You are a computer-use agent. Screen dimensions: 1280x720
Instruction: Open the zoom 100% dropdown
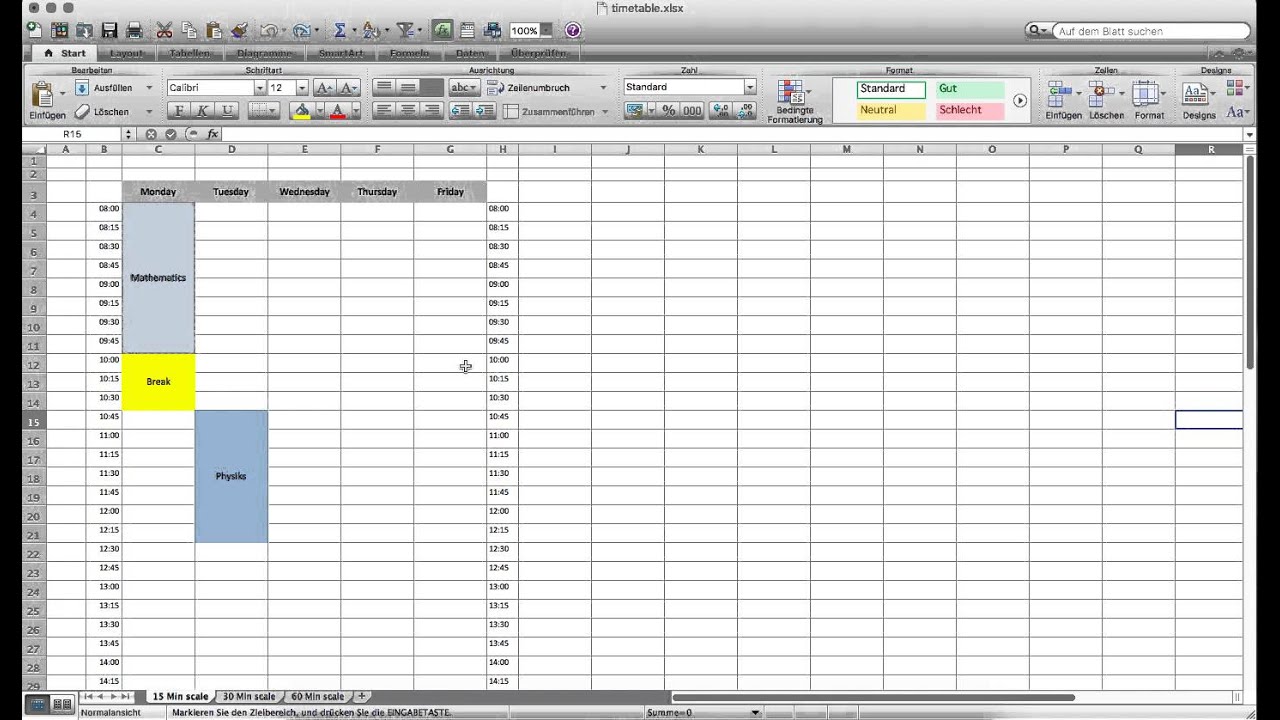coord(546,31)
